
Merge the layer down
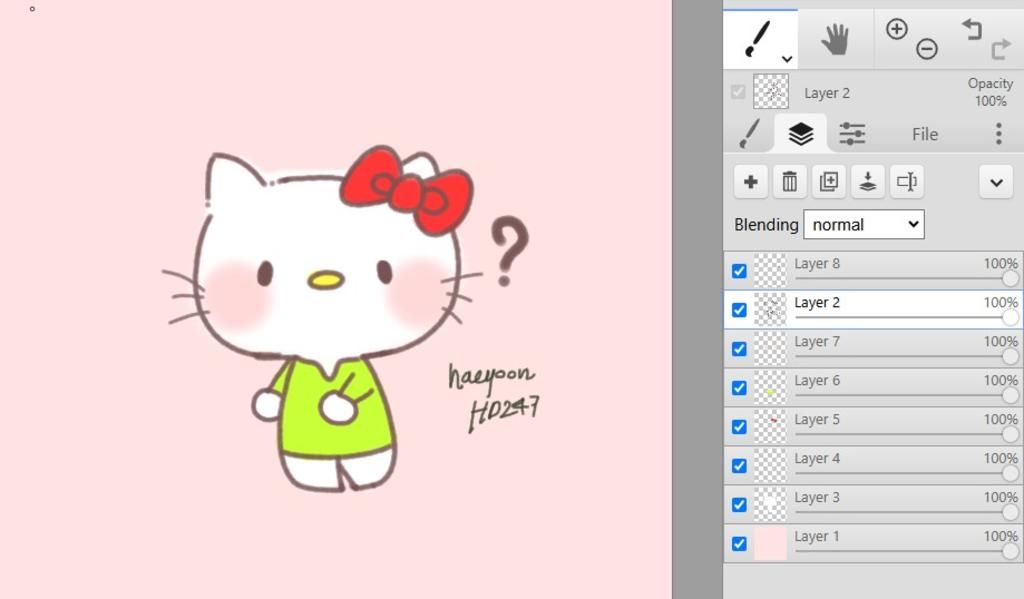pyautogui.click(x=868, y=182)
